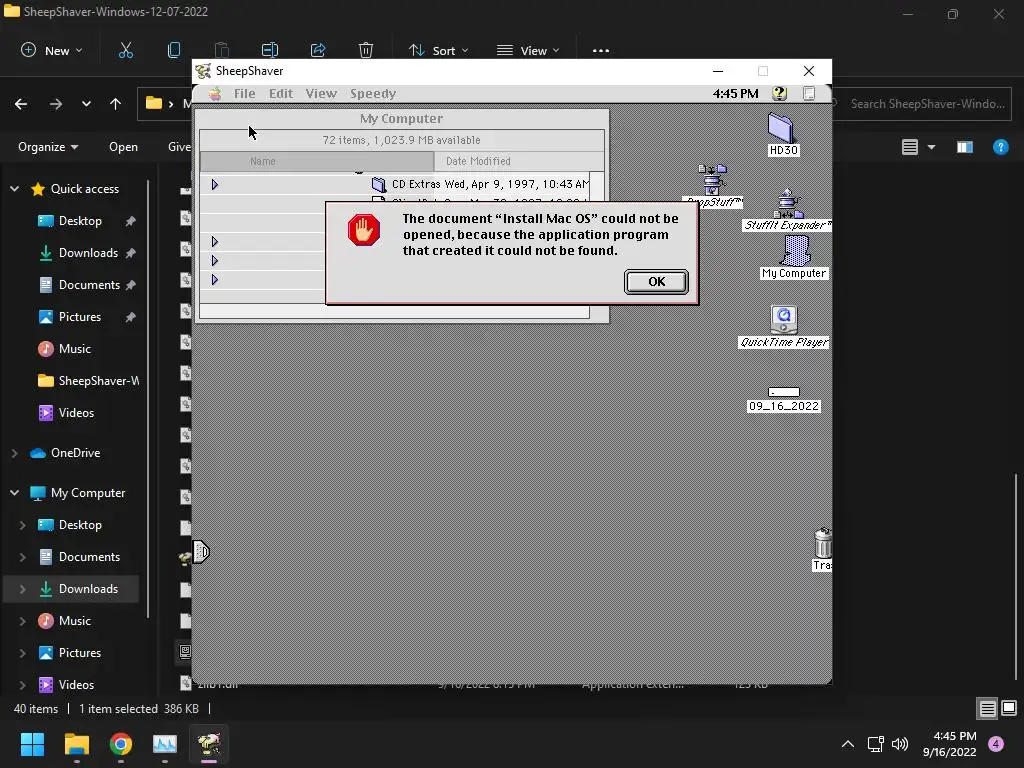Open the application switcher menu icon
The height and width of the screenshot is (768, 1024).
[808, 93]
